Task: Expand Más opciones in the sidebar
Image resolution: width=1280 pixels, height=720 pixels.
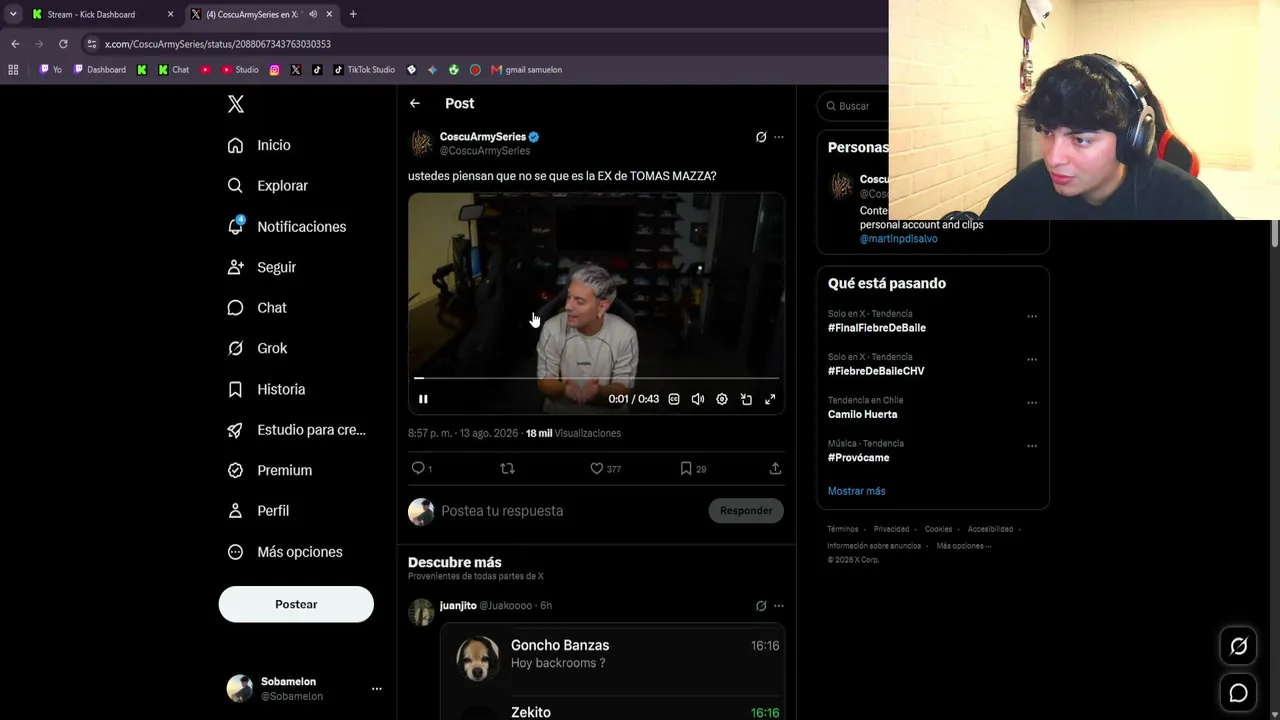Action: point(284,552)
